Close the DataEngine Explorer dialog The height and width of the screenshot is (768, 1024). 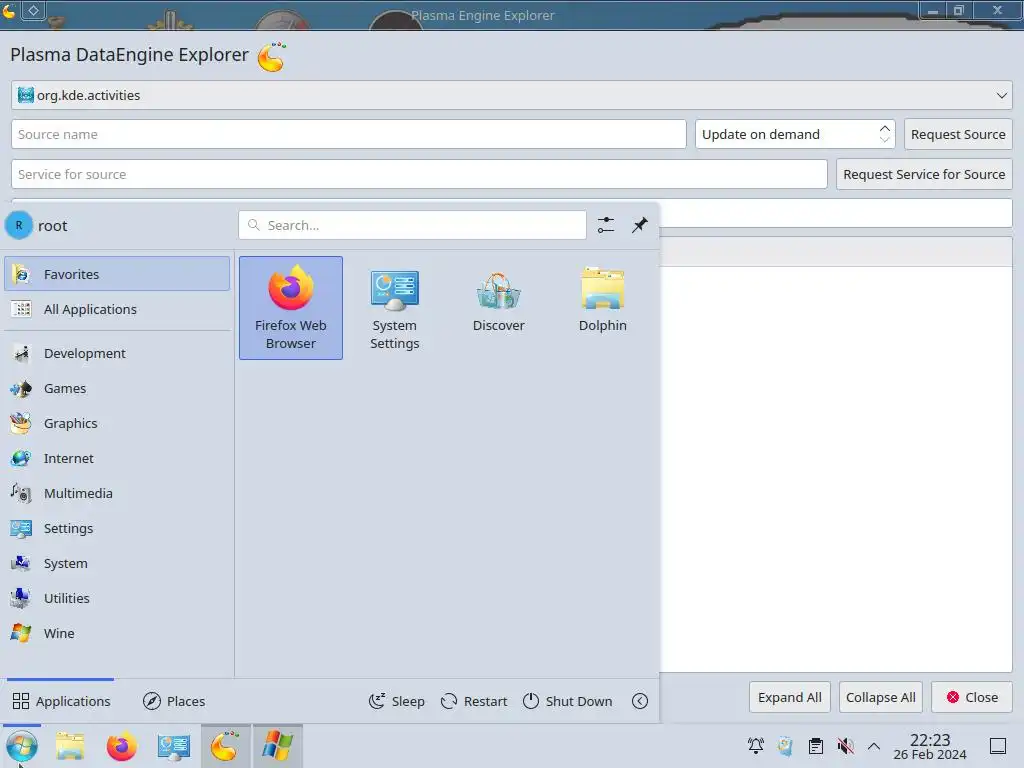[x=972, y=697]
